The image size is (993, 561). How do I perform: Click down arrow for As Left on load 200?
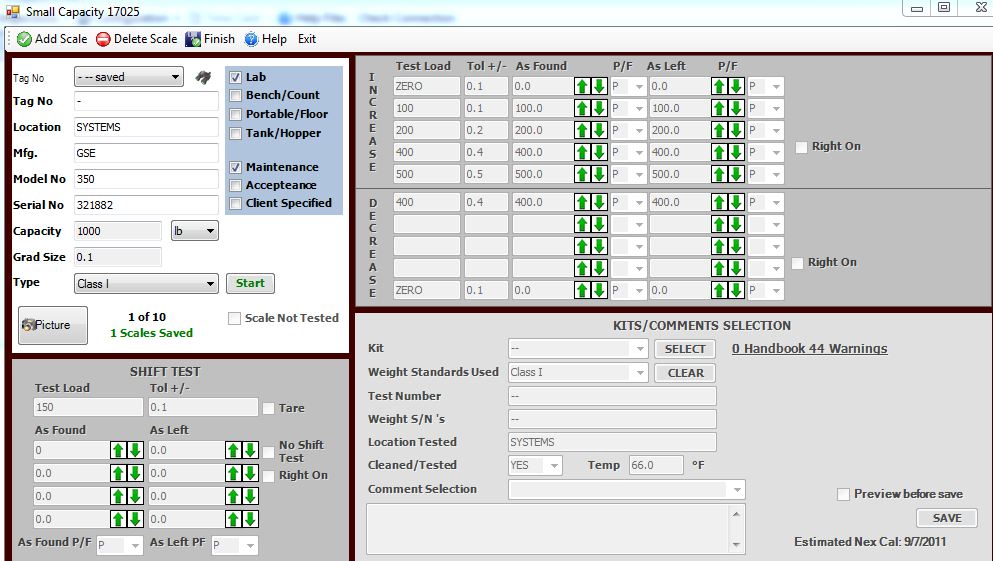pos(736,130)
